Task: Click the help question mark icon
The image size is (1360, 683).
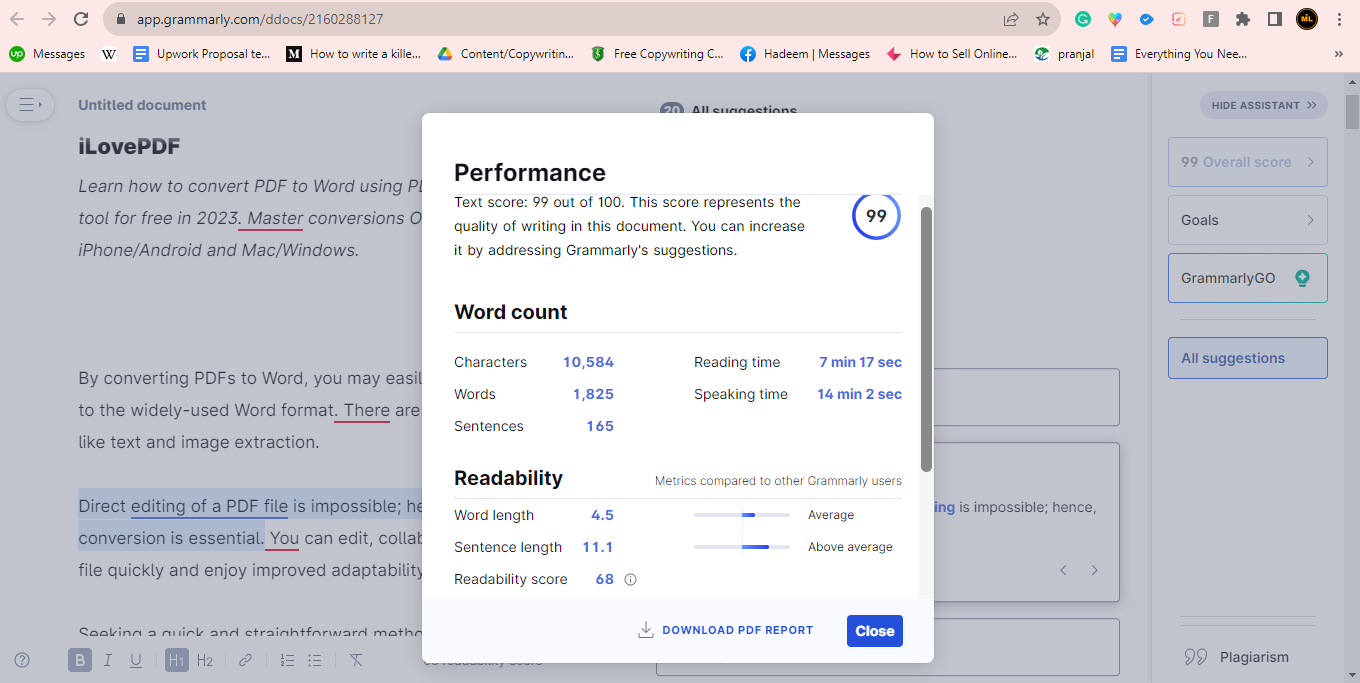Action: click(x=22, y=660)
